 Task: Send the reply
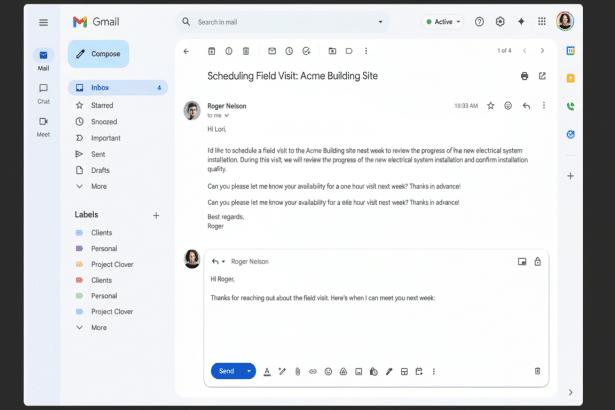[x=226, y=371]
